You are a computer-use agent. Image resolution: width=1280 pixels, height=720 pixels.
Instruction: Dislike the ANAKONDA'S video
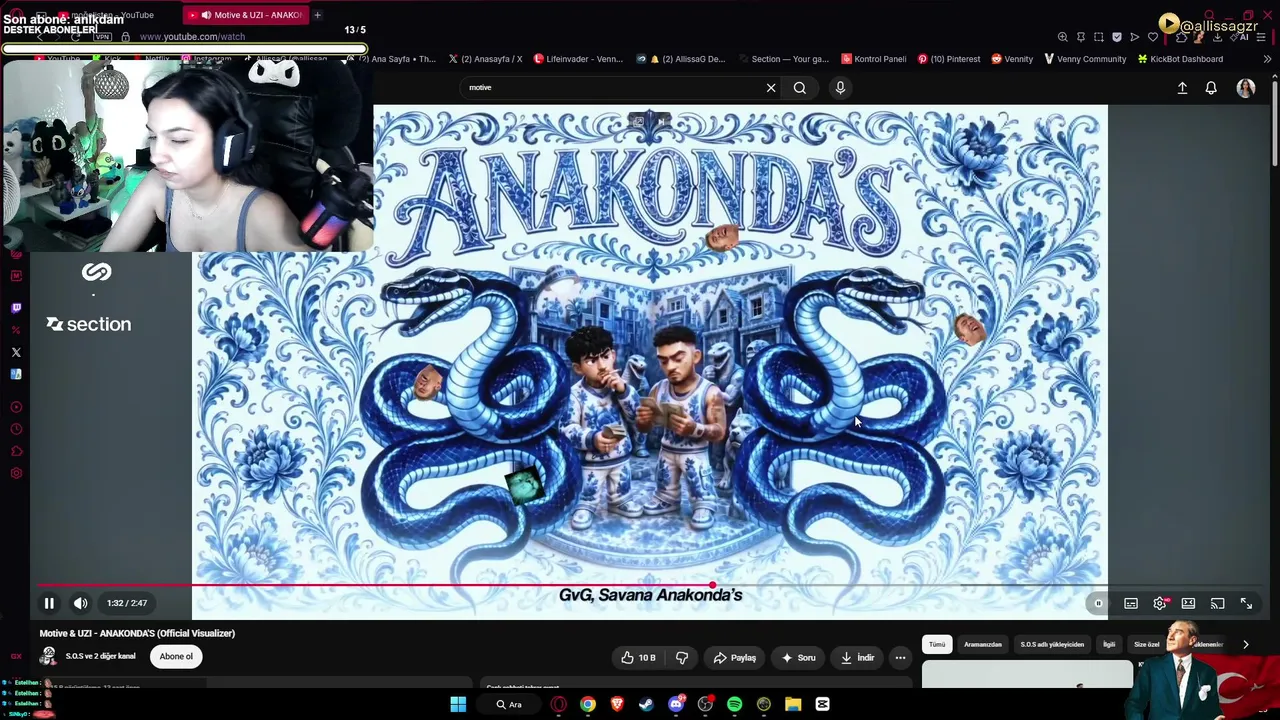[x=682, y=657]
